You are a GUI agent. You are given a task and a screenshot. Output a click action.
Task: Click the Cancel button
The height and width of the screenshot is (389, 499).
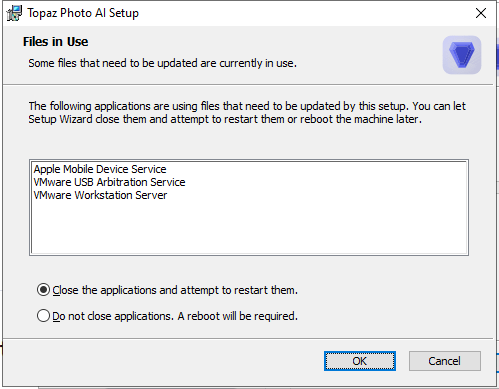tap(445, 361)
